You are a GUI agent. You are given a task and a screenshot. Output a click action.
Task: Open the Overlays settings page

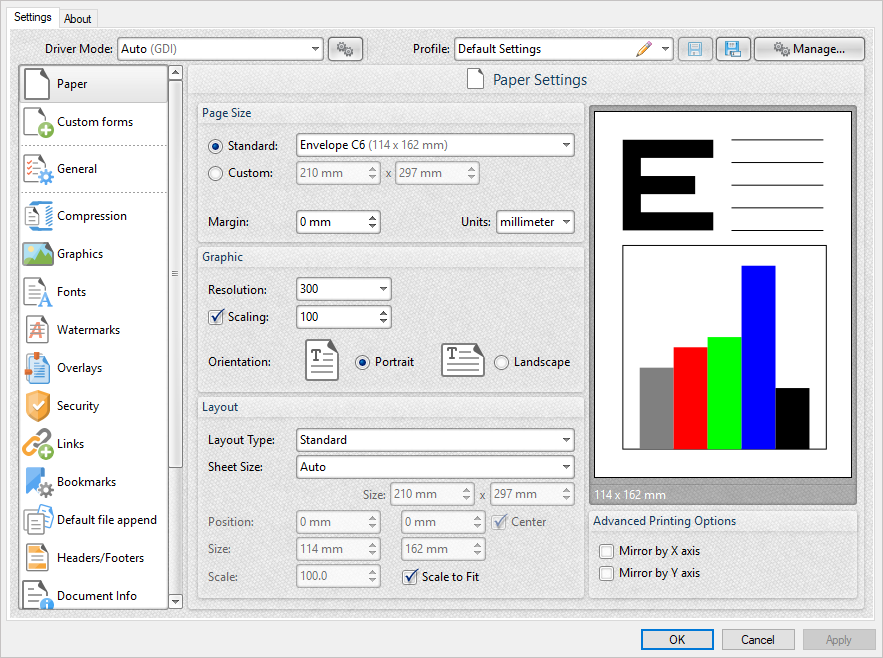point(80,368)
